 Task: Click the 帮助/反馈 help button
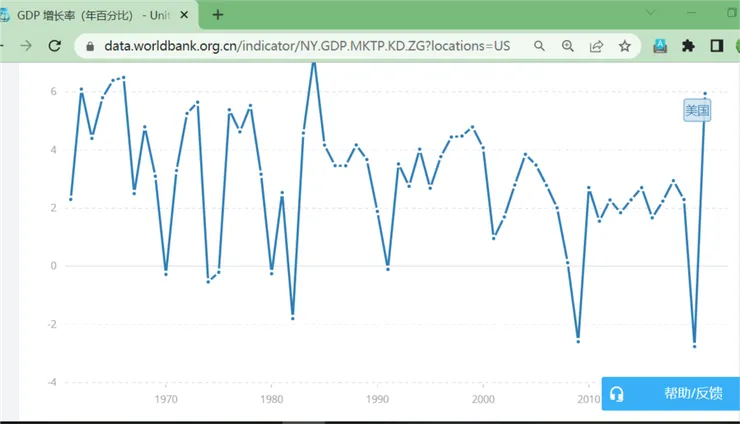coord(671,393)
